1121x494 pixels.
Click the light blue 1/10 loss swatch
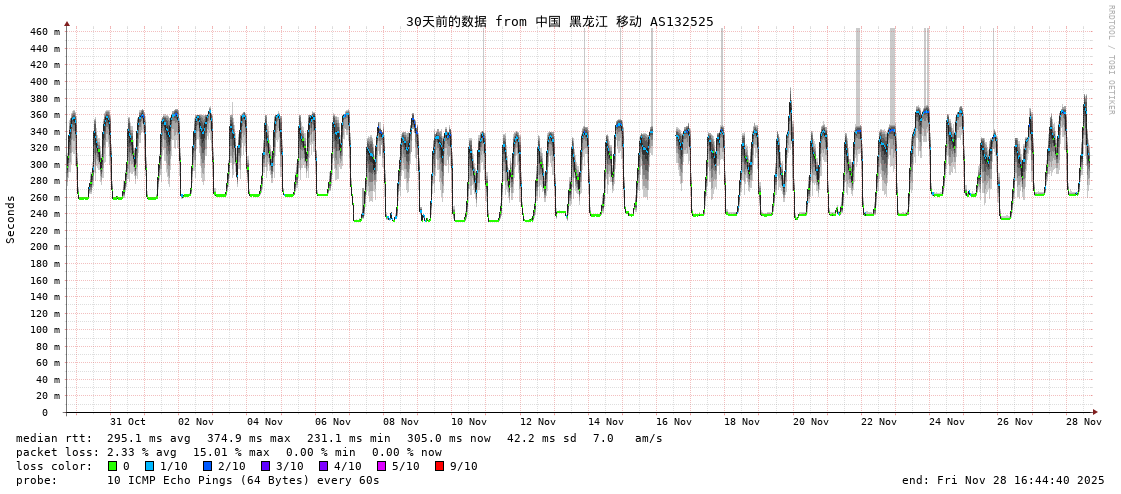pos(150,466)
